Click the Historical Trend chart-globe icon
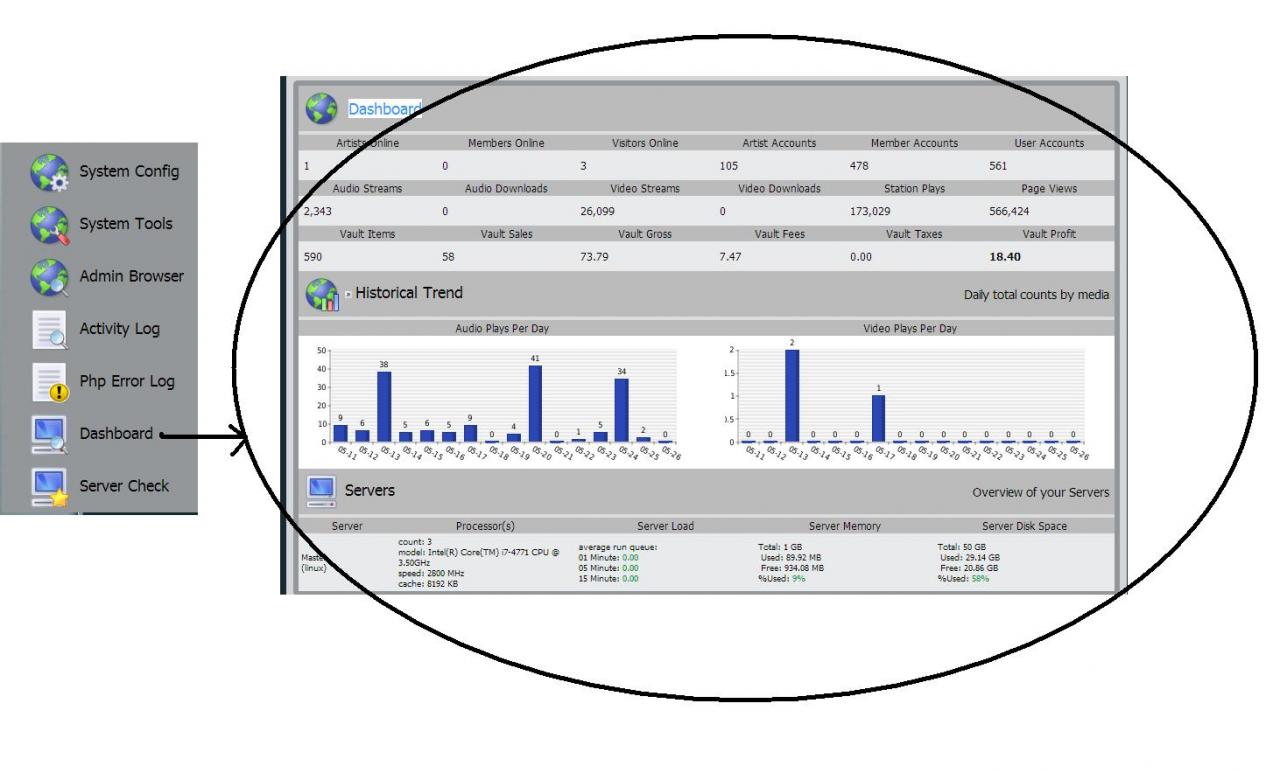The width and height of the screenshot is (1280, 773). 321,295
